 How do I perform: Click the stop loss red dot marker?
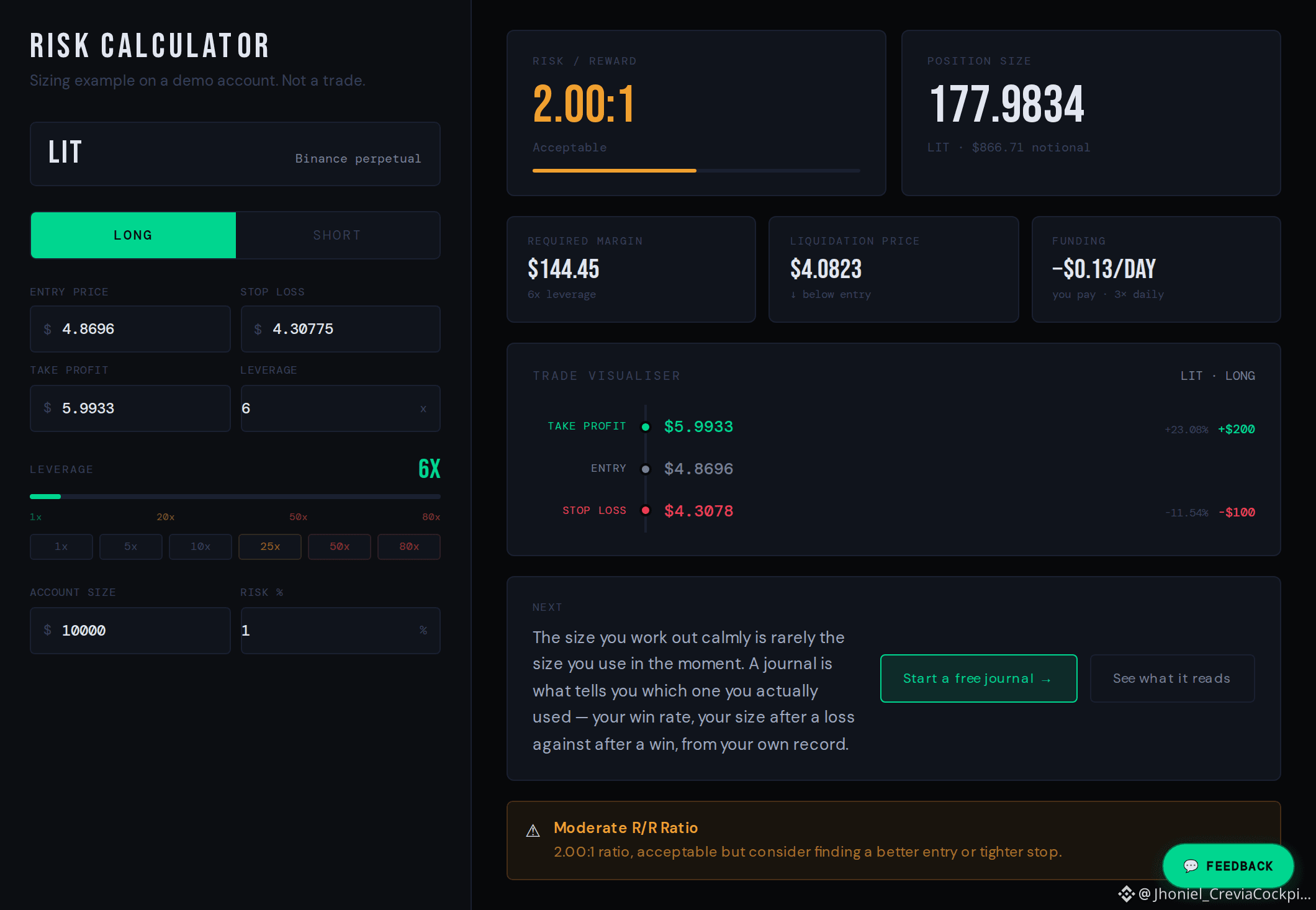646,510
